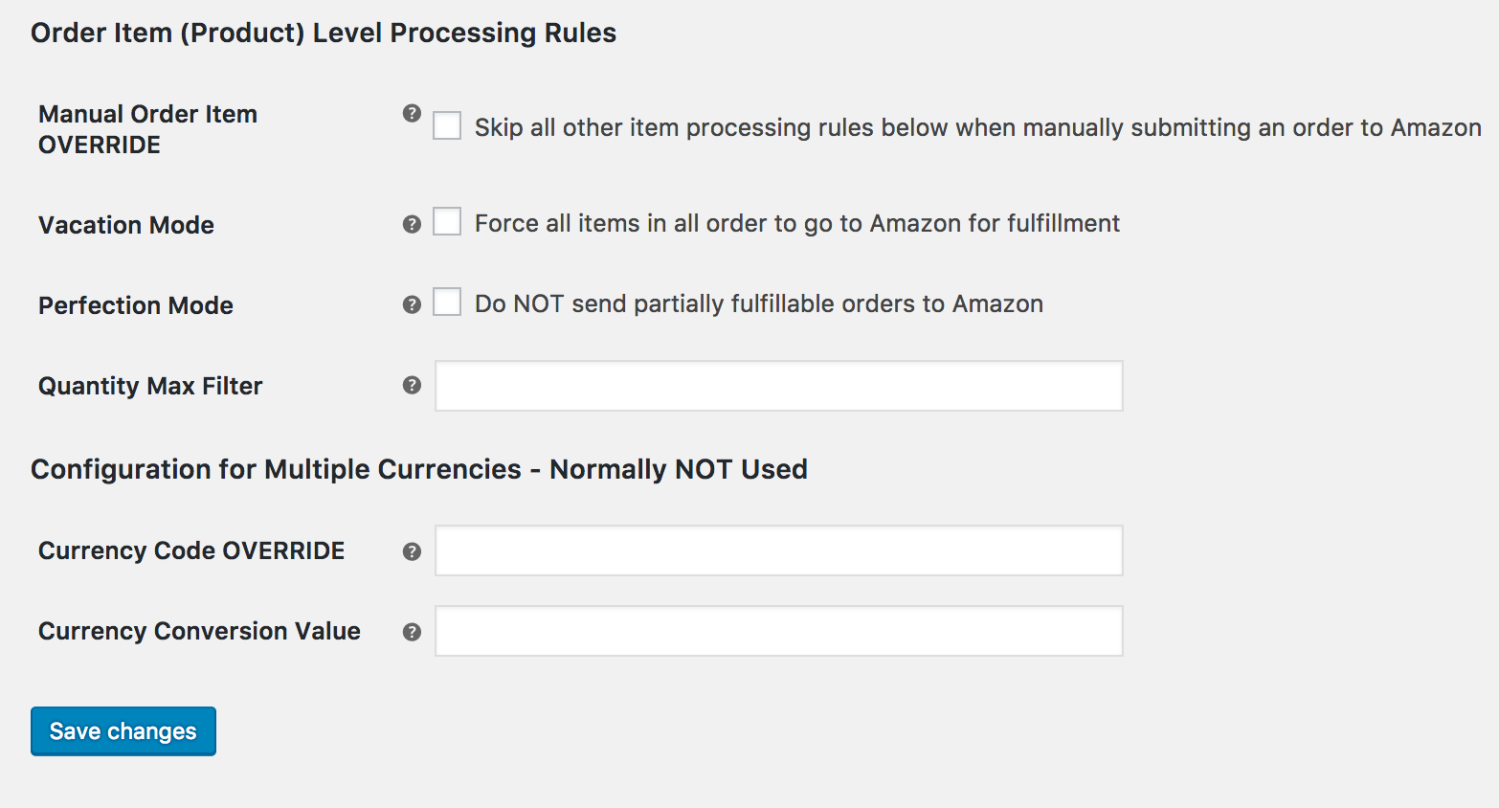Check the Vacation Mode fulfillment checkbox
The image size is (1499, 808).
point(446,222)
